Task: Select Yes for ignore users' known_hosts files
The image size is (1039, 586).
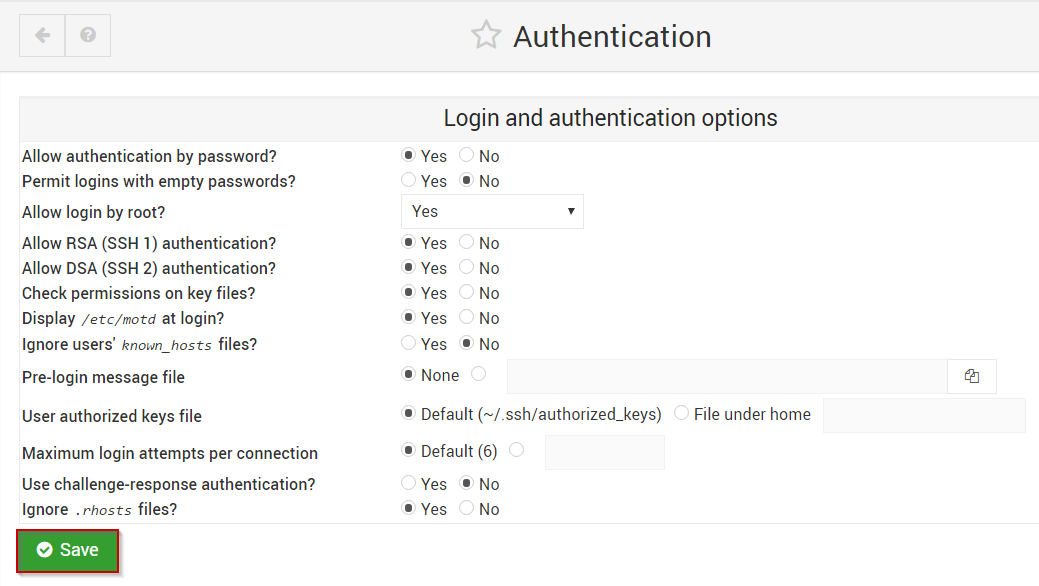Action: [409, 343]
